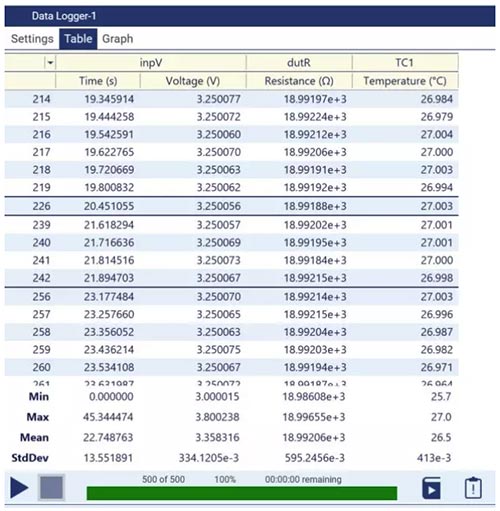Click the Resistance (Ω) column header
The width and height of the screenshot is (500, 511).
(299, 81)
